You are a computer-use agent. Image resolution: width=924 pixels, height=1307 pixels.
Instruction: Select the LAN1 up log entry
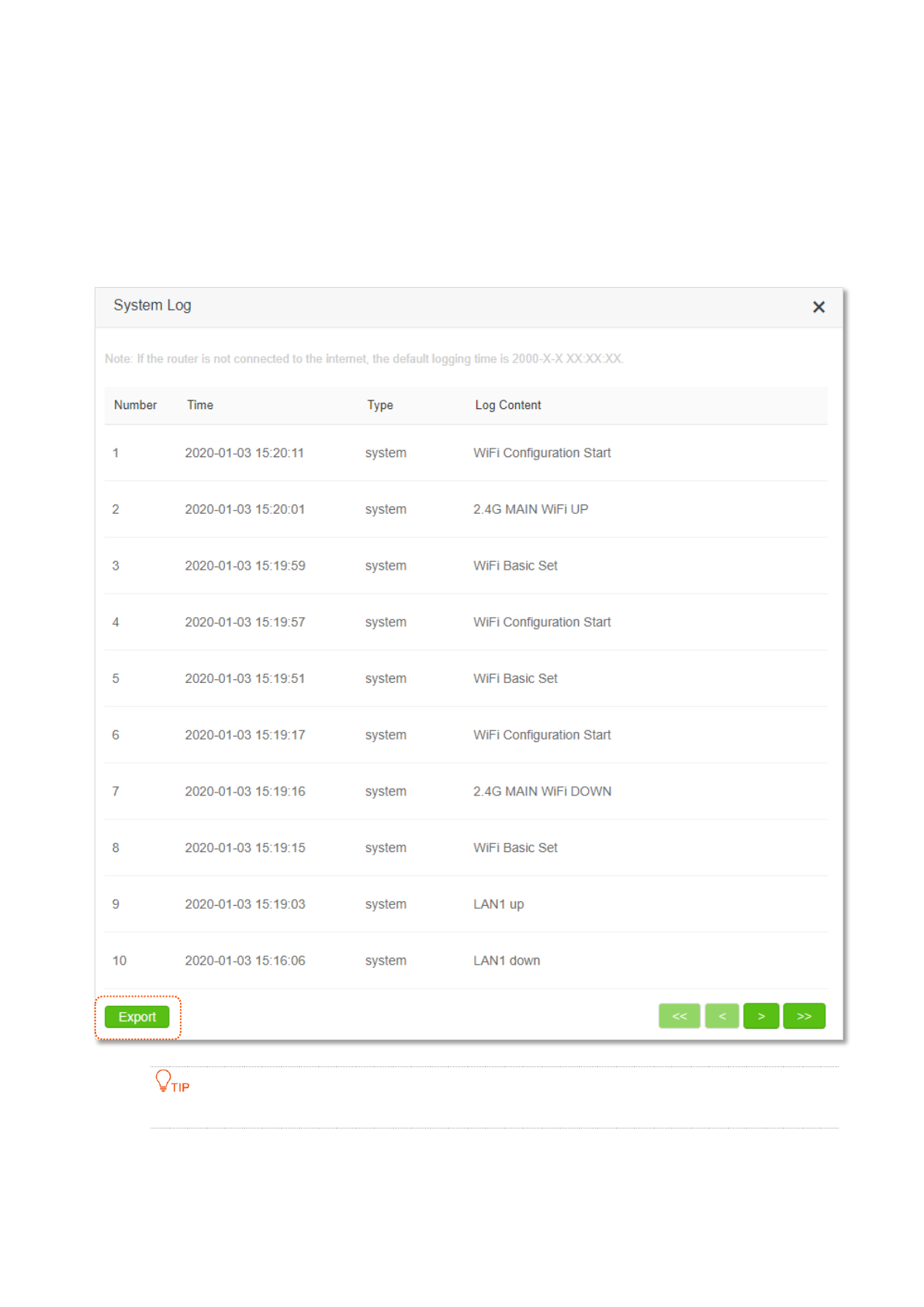pyautogui.click(x=499, y=904)
